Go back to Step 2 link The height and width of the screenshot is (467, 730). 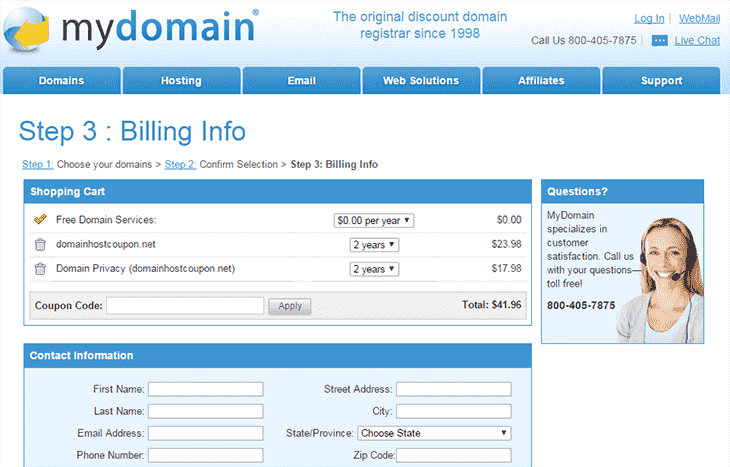click(180, 164)
